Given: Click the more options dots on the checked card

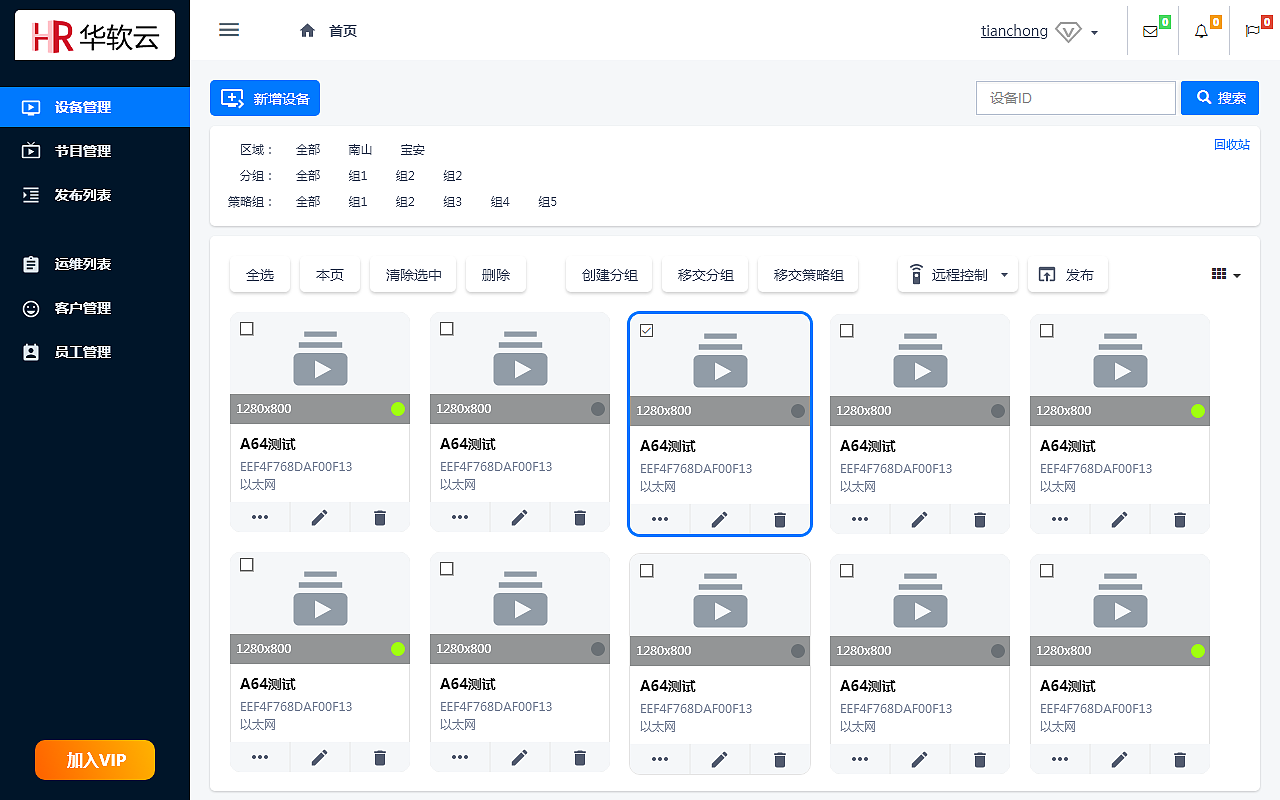Looking at the screenshot, I should pos(660,519).
